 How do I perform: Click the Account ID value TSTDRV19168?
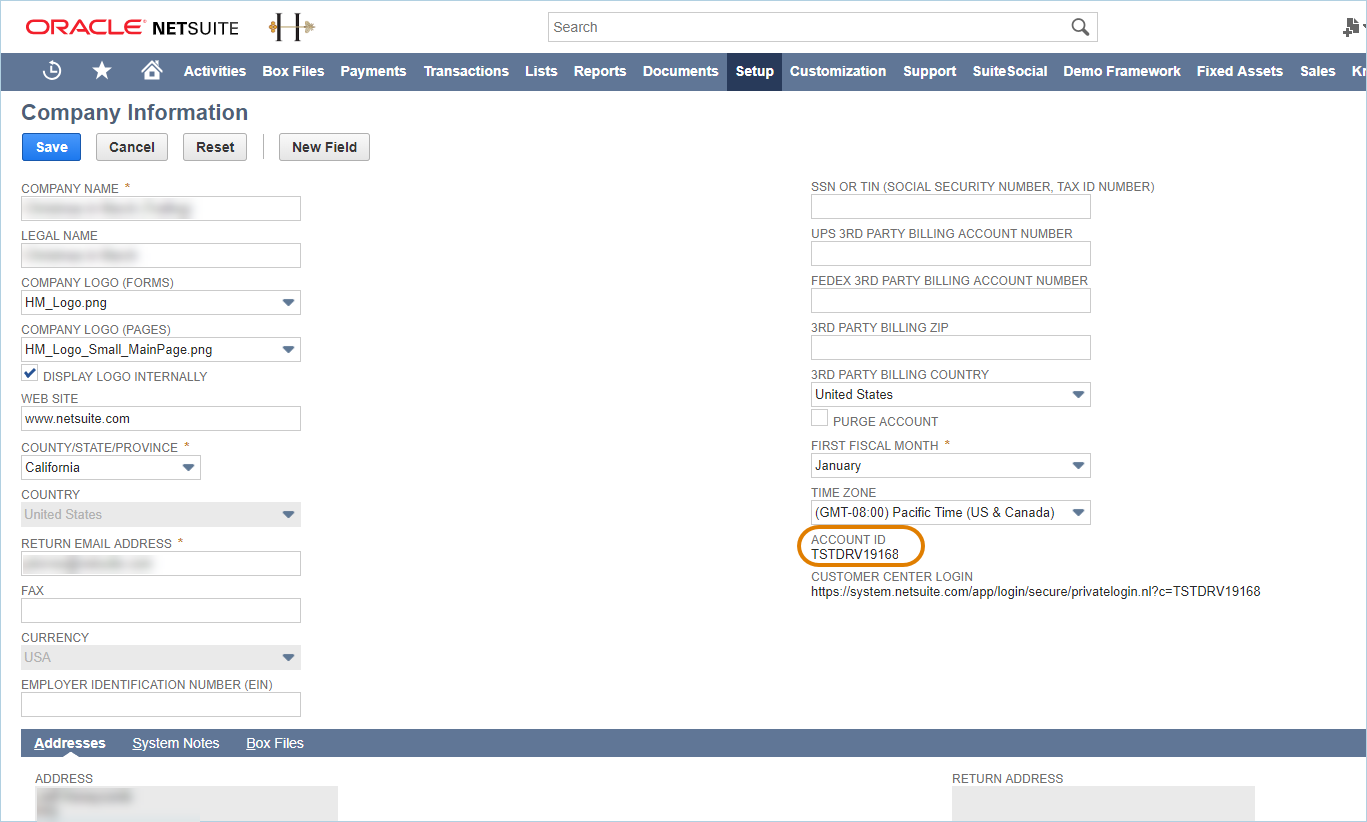(855, 554)
